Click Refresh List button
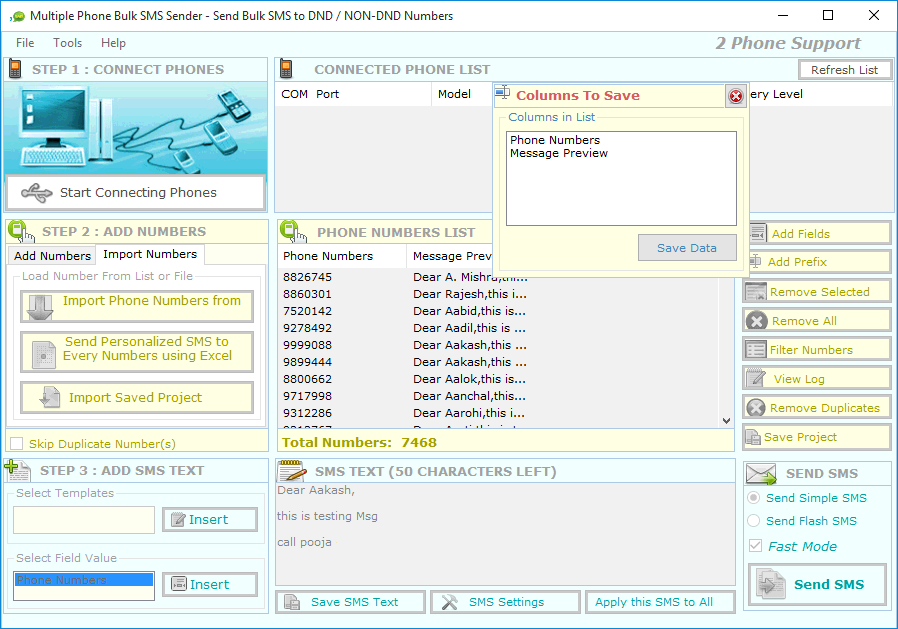The image size is (898, 629). [x=844, y=70]
